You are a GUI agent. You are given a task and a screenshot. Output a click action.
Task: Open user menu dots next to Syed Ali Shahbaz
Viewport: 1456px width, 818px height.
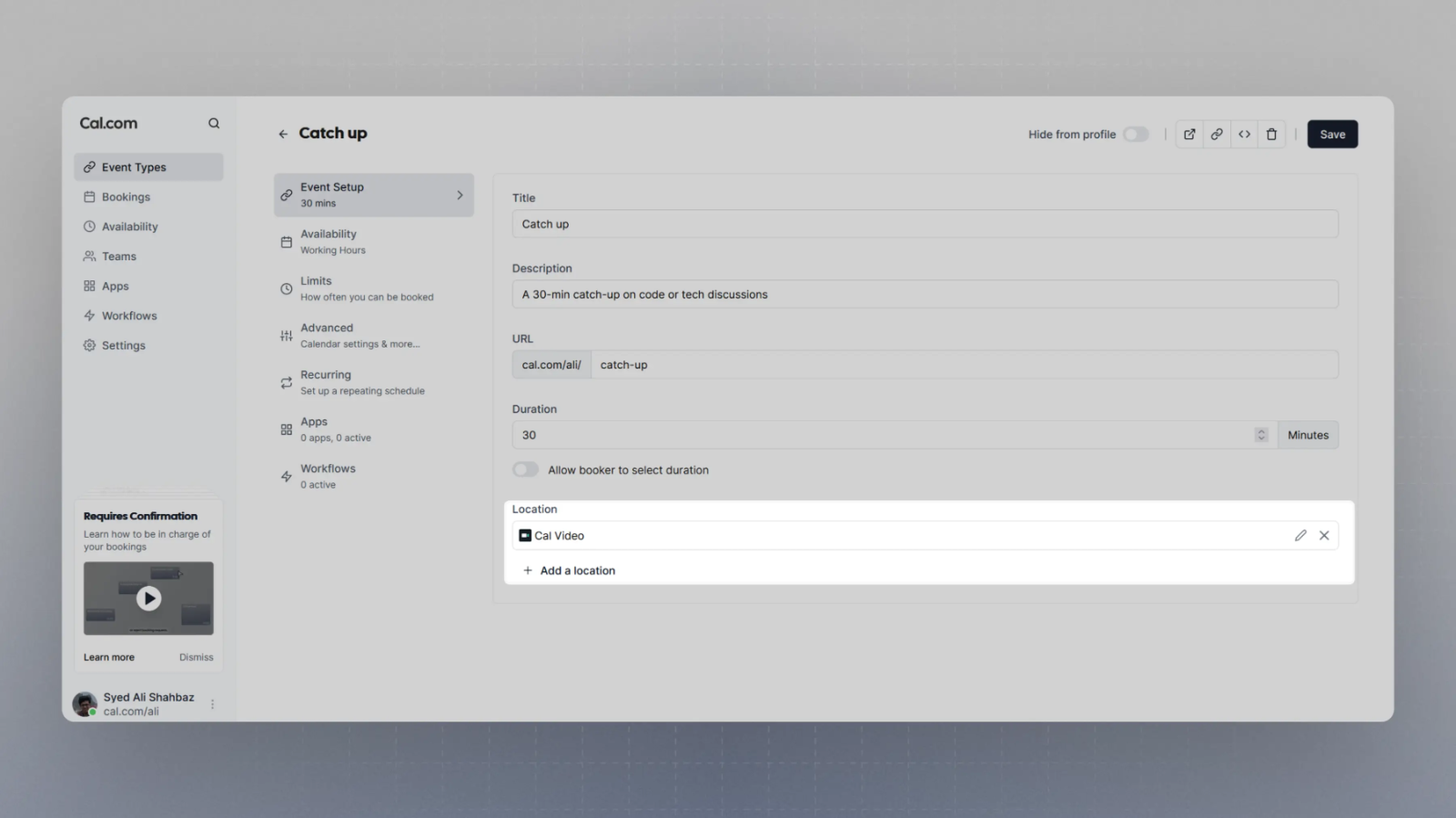coord(212,704)
